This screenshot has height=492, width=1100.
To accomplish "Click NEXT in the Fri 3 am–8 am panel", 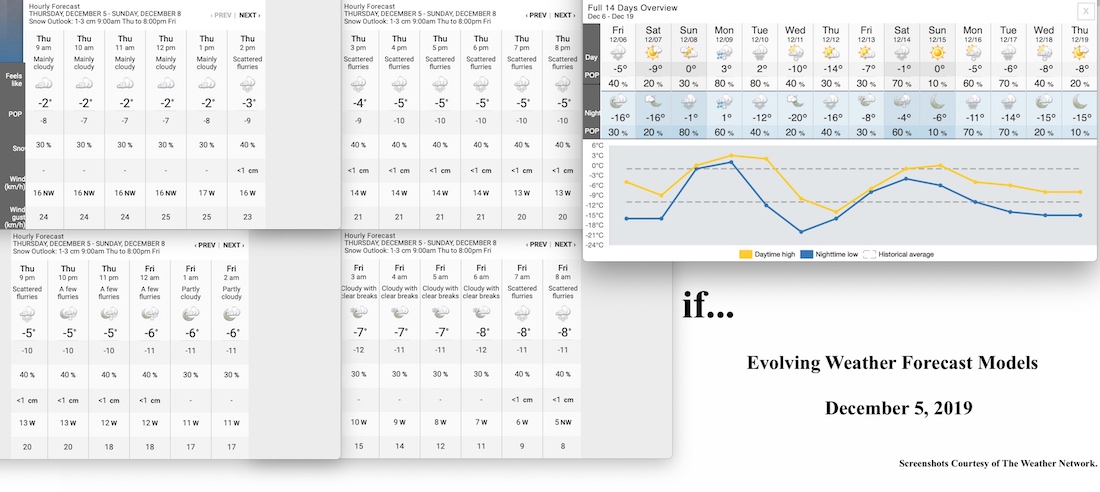I will (564, 244).
